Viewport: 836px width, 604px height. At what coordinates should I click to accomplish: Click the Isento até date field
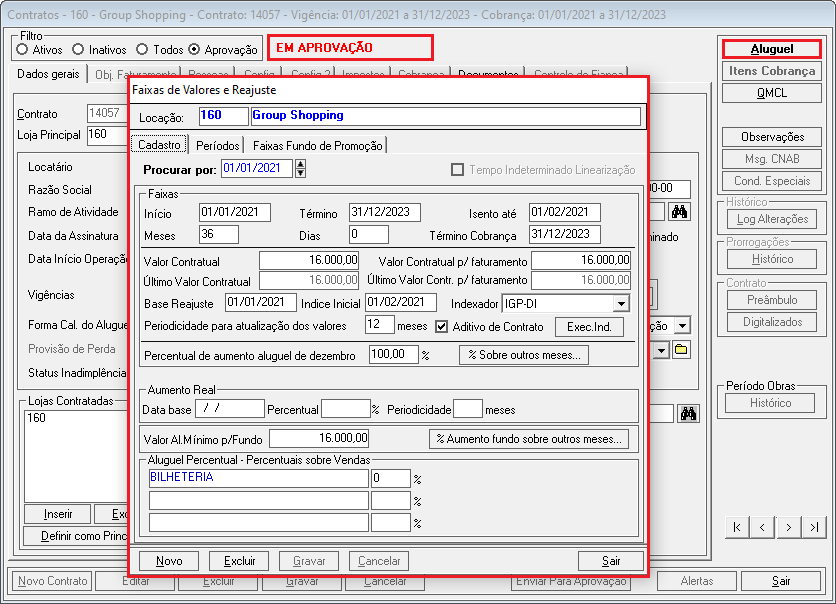point(565,212)
